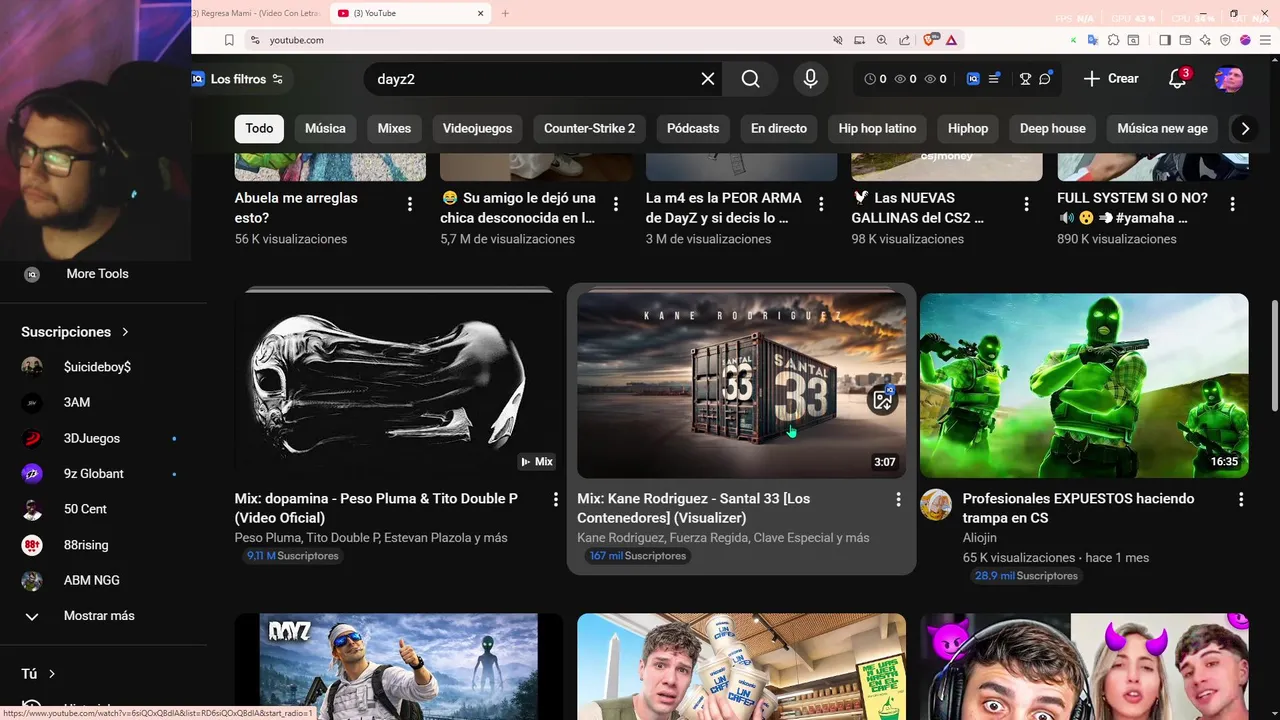Select the Mixes filter chip
1280x720 pixels.
coord(394,128)
